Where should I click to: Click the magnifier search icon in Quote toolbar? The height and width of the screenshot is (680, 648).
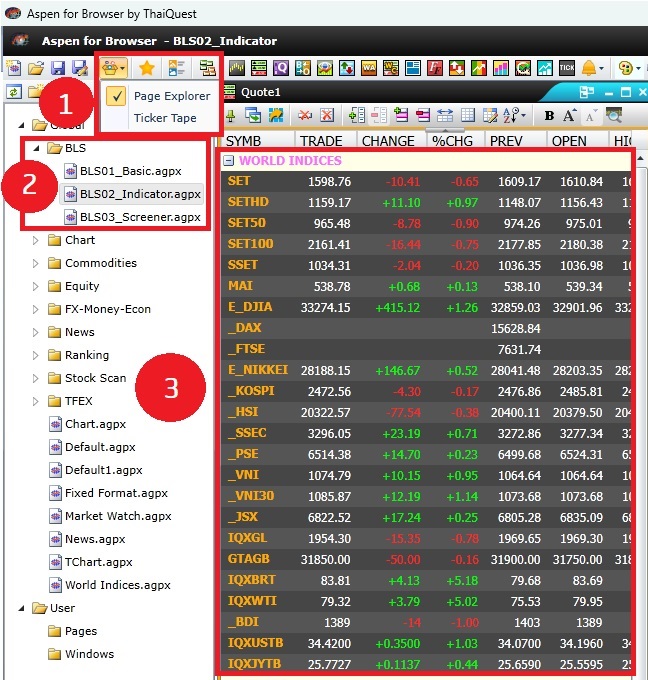(614, 115)
